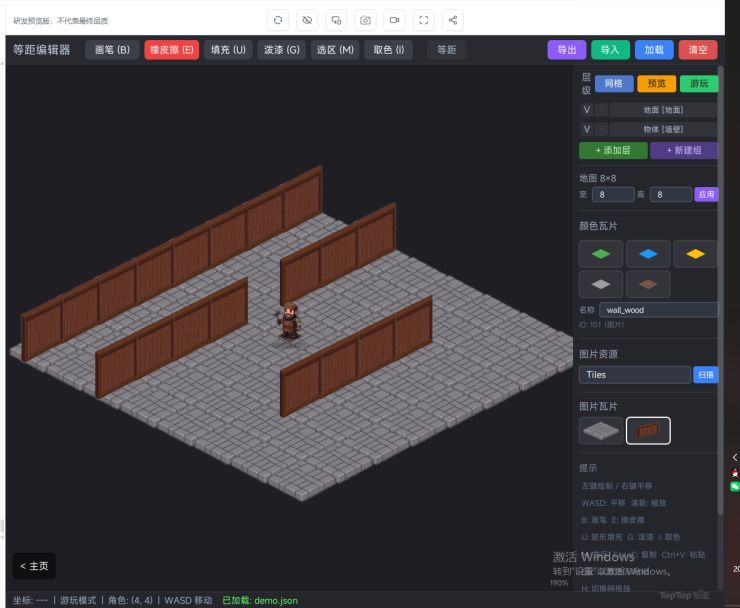
Task: Click the crossed-out eye hide icon
Action: point(307,20)
